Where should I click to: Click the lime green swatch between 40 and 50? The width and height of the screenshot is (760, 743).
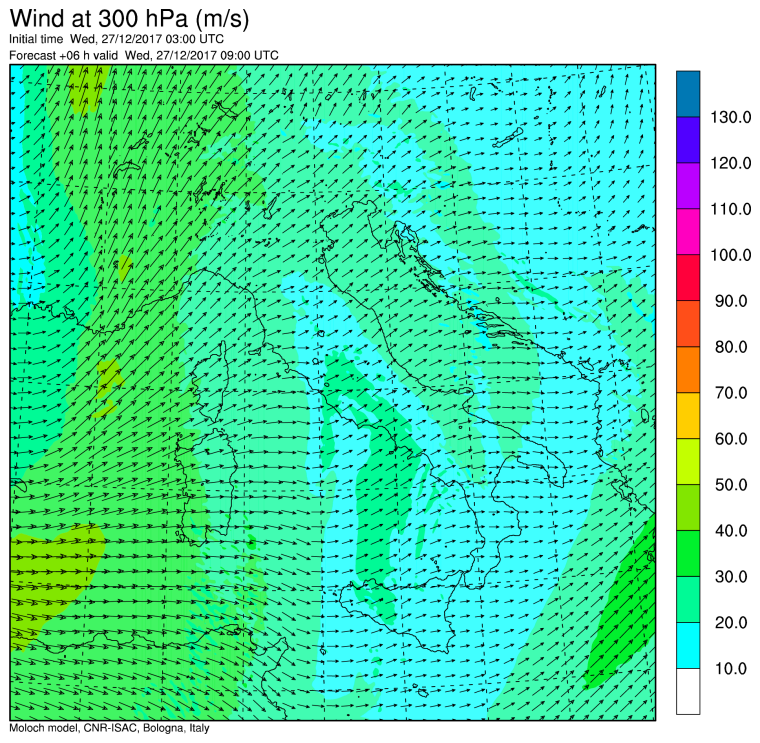click(688, 507)
